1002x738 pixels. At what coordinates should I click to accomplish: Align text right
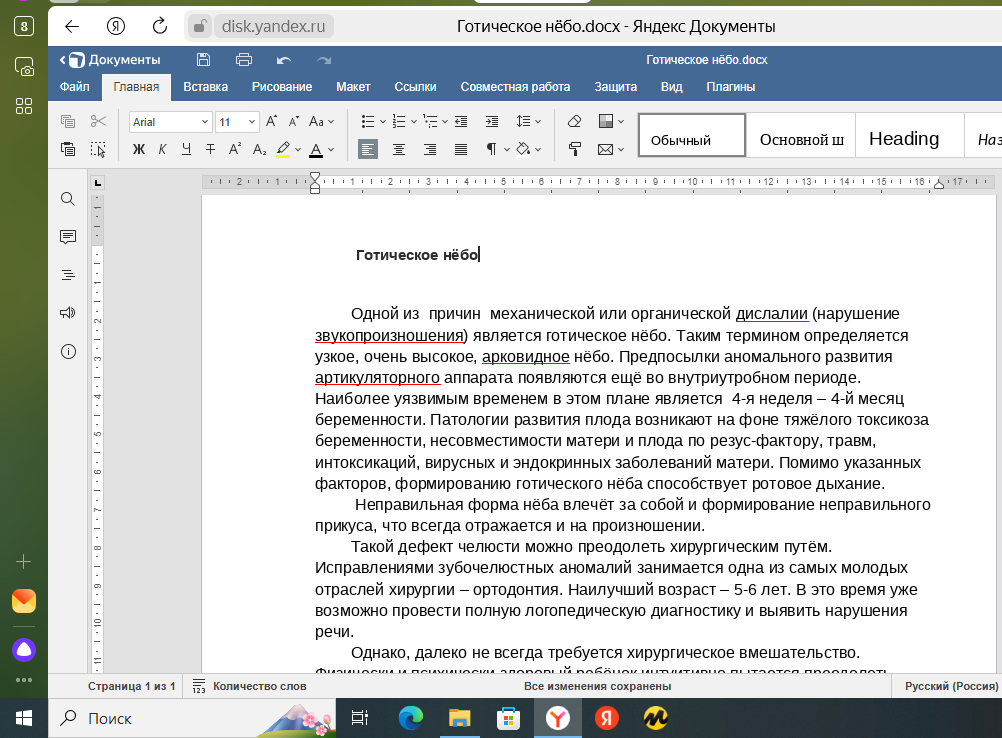pos(429,149)
